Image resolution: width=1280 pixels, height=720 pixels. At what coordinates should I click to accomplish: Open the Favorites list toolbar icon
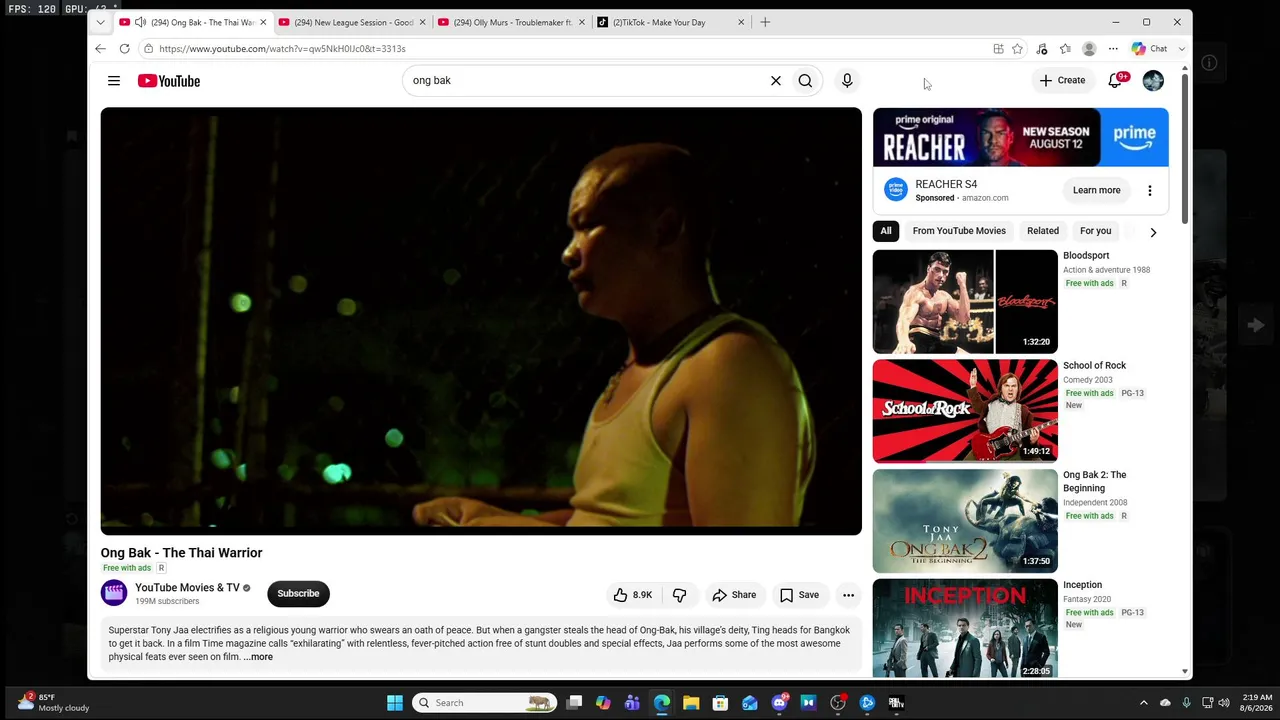click(1065, 49)
